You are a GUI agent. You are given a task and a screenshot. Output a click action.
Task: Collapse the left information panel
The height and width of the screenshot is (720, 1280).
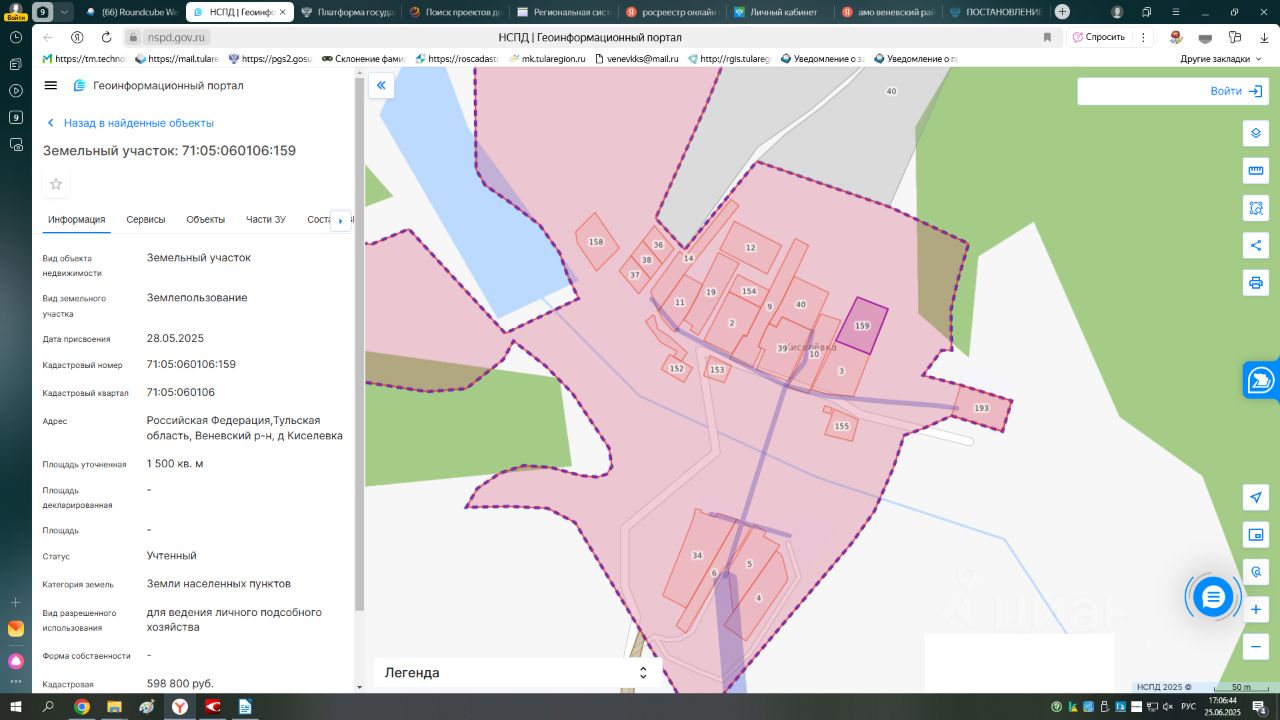[381, 86]
